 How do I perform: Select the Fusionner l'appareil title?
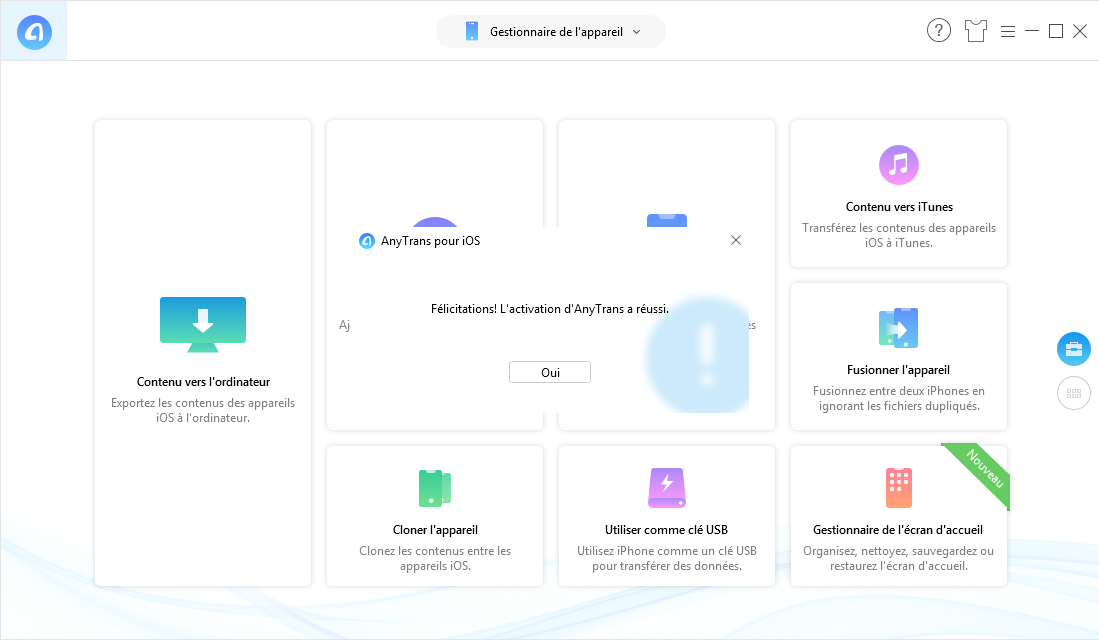[899, 370]
